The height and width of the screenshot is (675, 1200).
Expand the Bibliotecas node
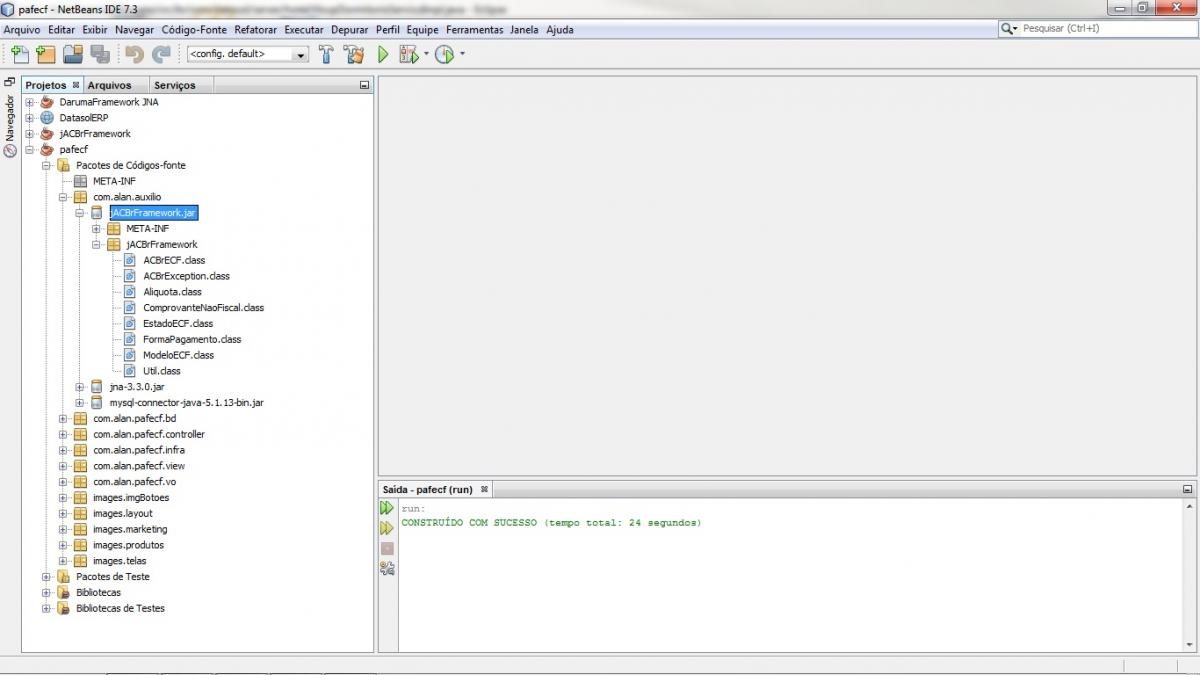tap(46, 593)
